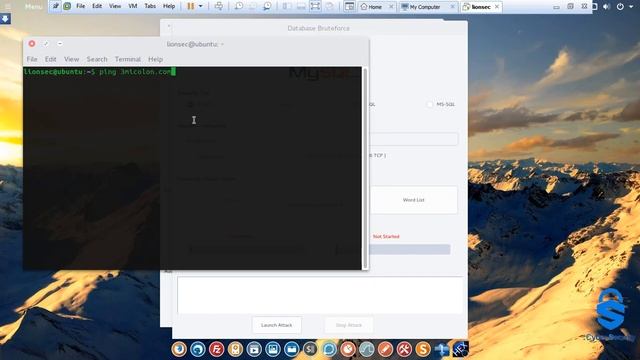Click the terminal vertical scrollbar
The image size is (640, 360).
[x=365, y=167]
